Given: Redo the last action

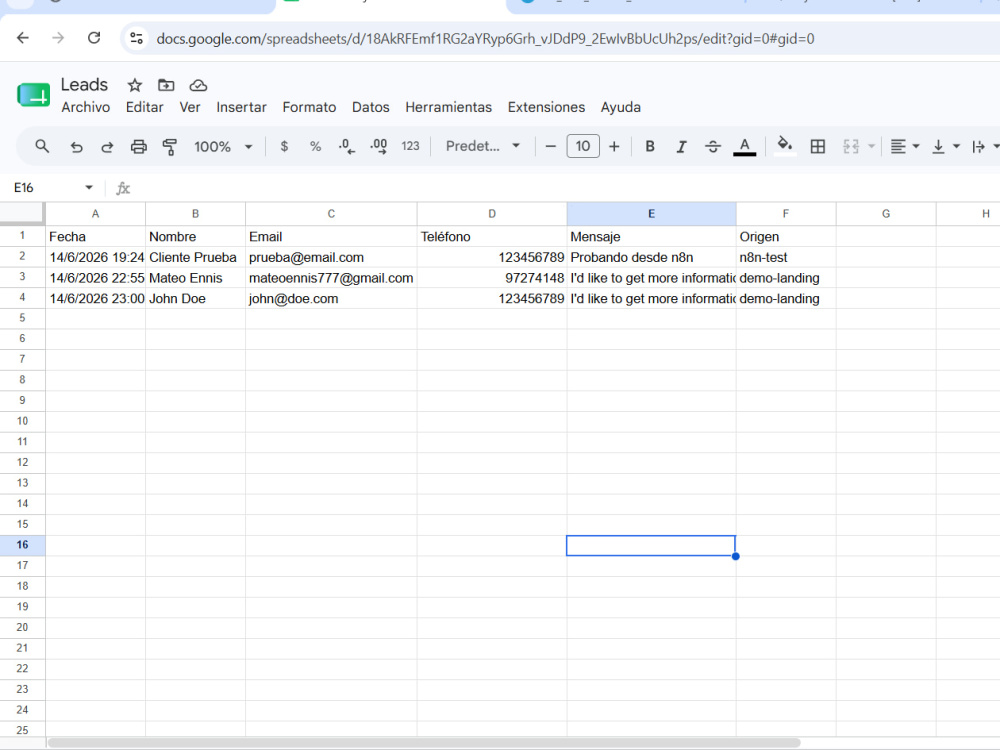Looking at the screenshot, I should click(x=107, y=147).
